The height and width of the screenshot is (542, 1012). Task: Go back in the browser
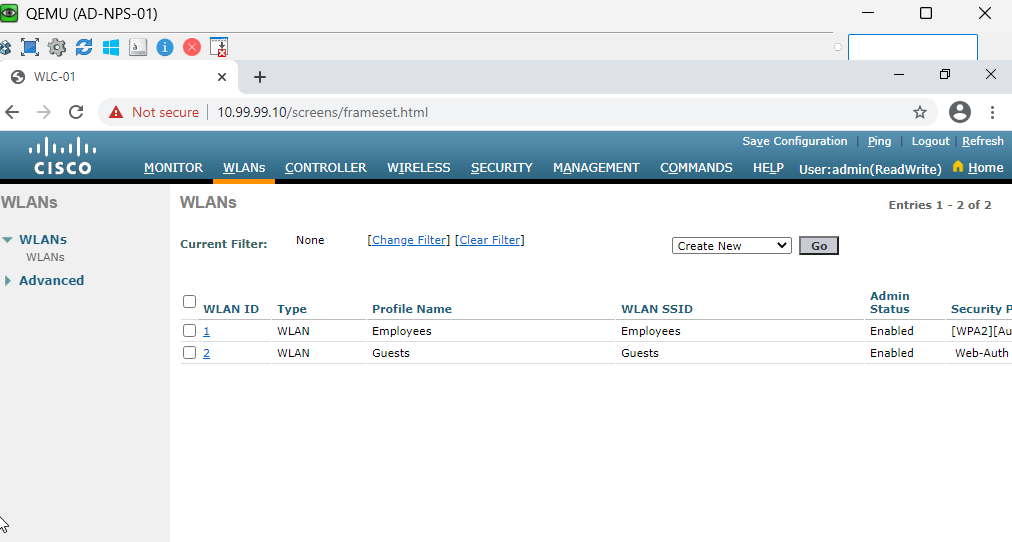tap(12, 112)
